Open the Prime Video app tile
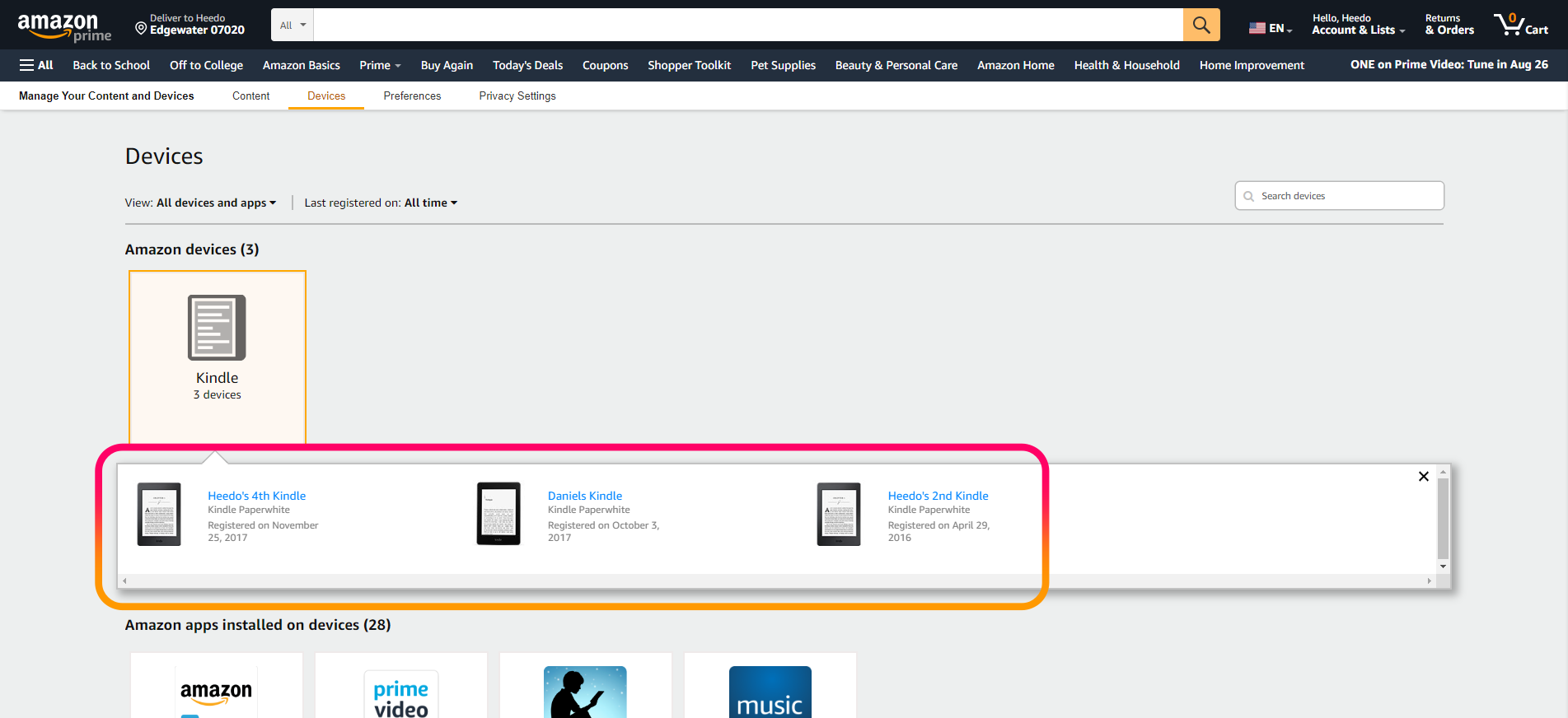 [x=401, y=686]
